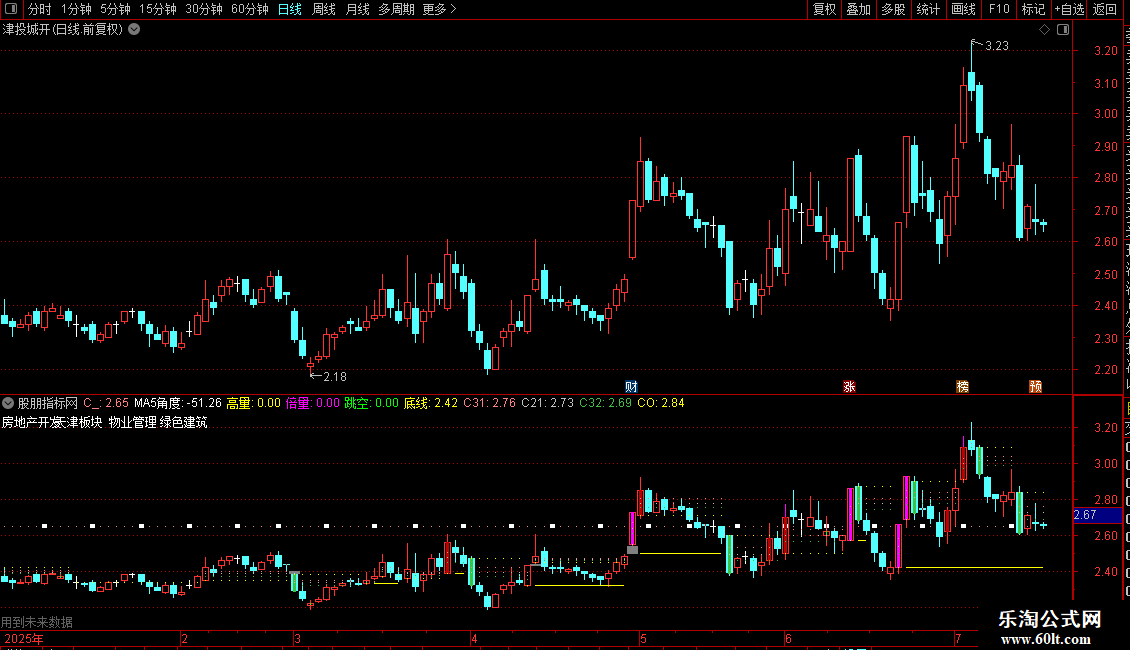
Task: Click the red 涨 event marker
Action: 849,387
